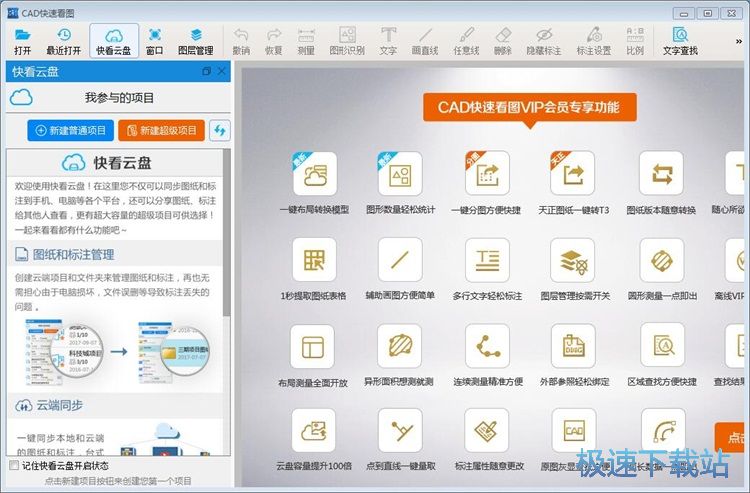Select the 画直线 draw line tool
Image resolution: width=750 pixels, height=493 pixels.
pos(425,41)
